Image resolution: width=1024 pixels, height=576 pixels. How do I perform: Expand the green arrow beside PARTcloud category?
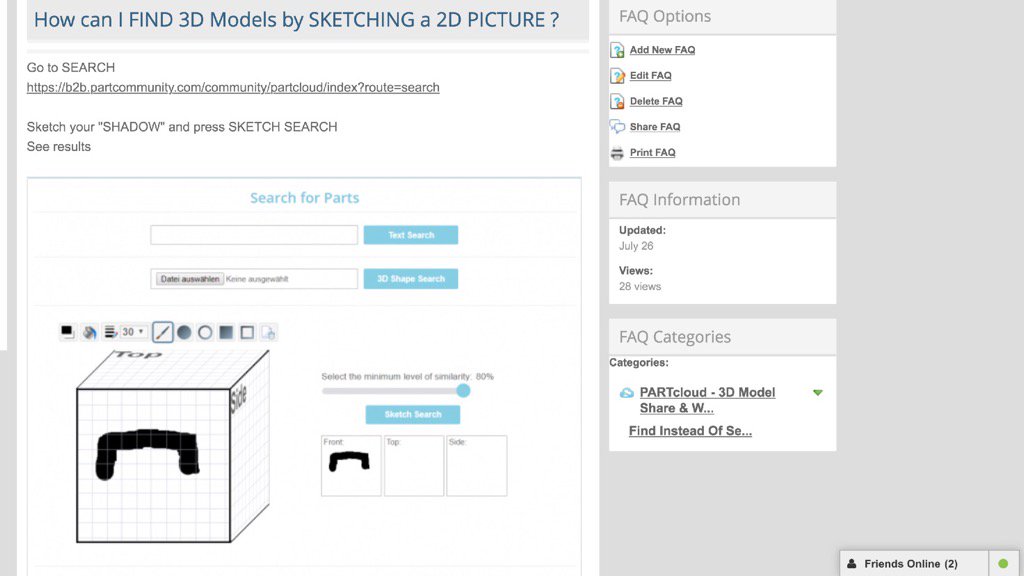tap(818, 392)
